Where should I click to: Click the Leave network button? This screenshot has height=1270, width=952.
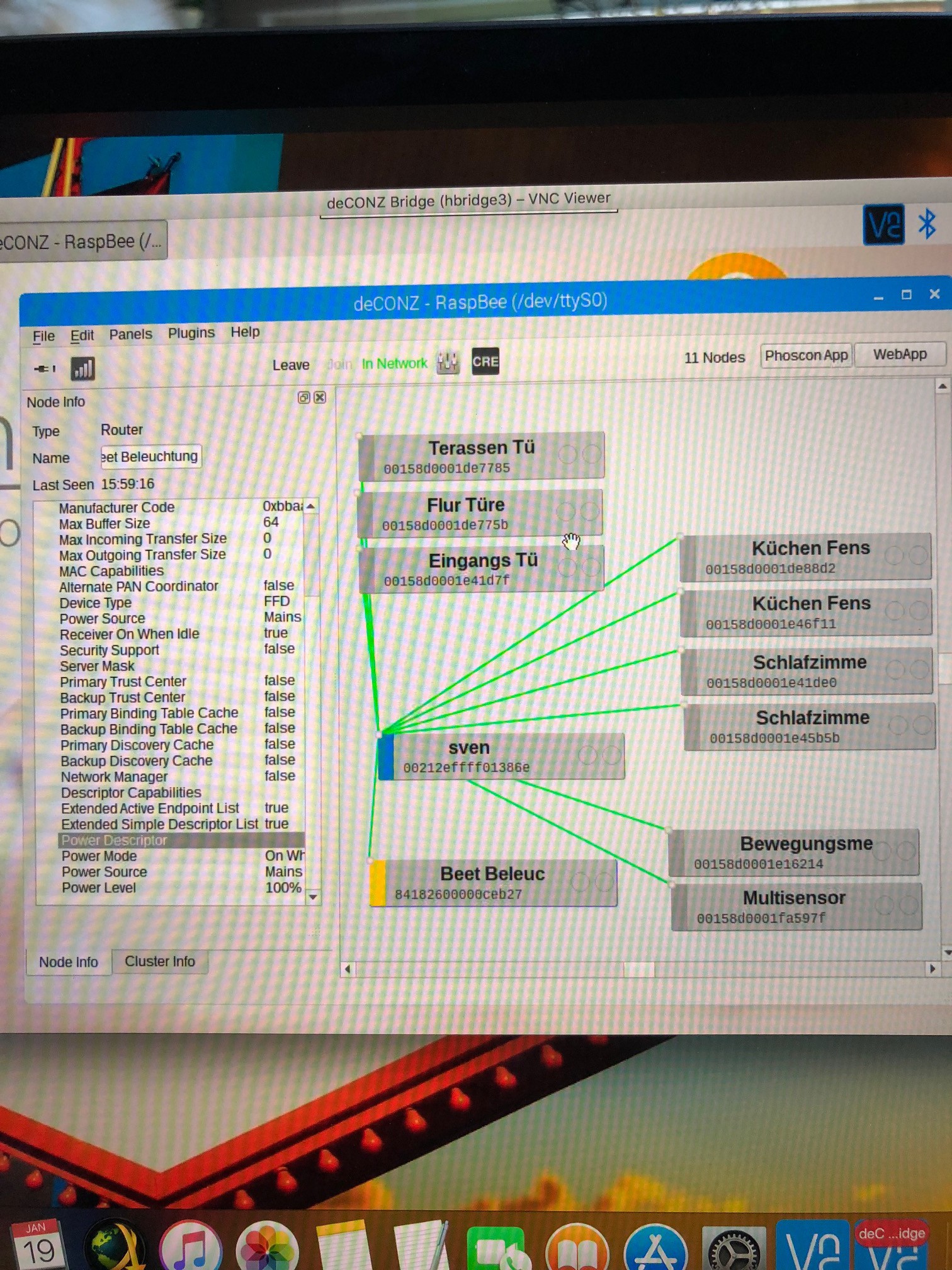click(x=291, y=365)
